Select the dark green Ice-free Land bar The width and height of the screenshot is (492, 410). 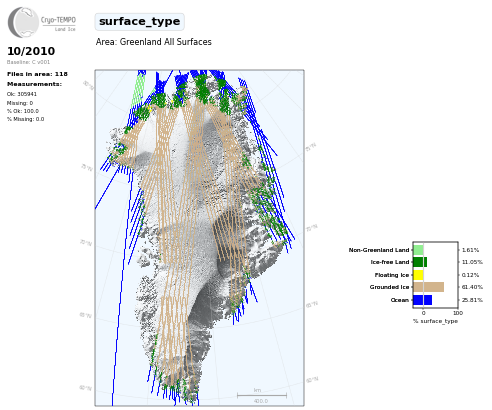click(420, 262)
